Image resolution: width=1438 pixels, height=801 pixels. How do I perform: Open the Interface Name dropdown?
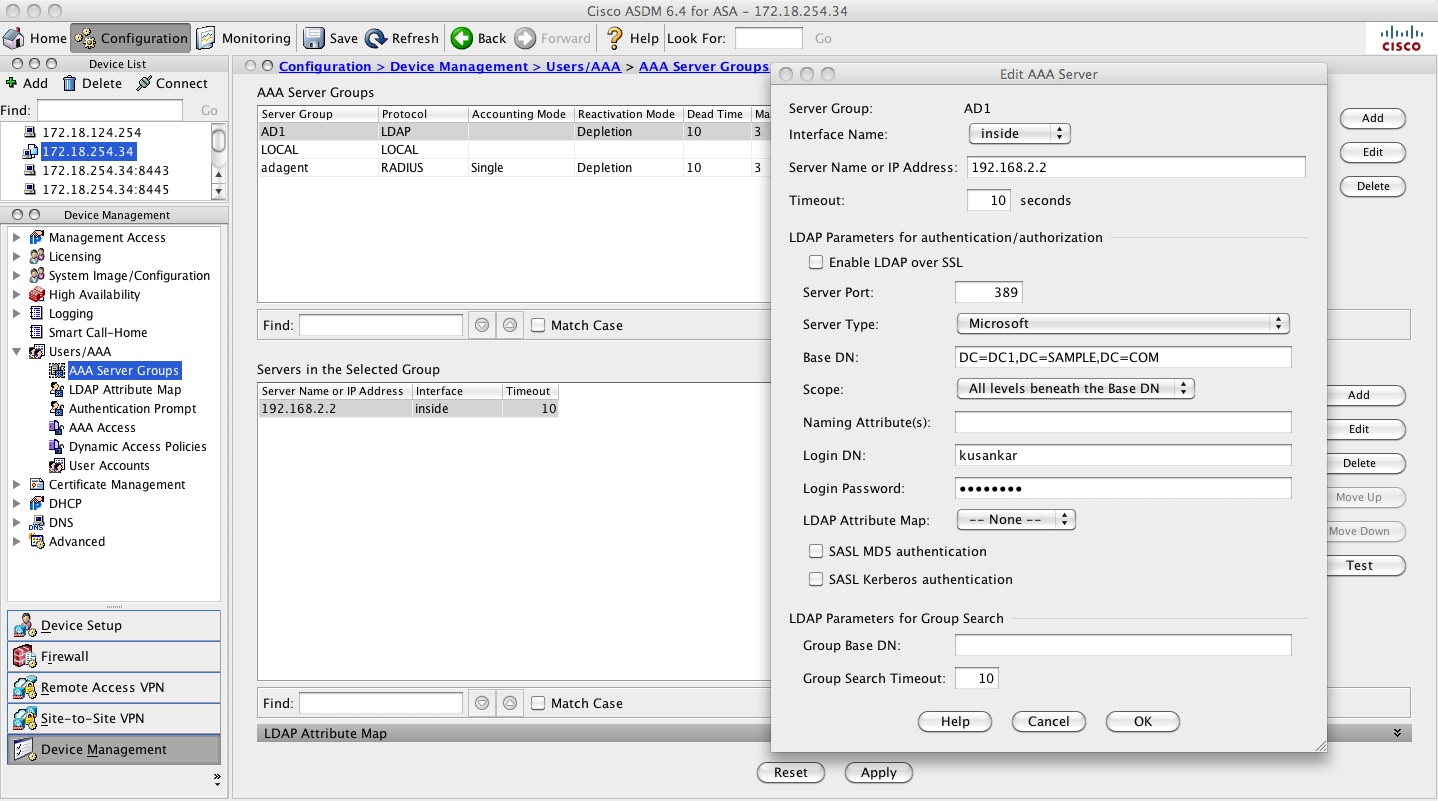click(x=1019, y=133)
